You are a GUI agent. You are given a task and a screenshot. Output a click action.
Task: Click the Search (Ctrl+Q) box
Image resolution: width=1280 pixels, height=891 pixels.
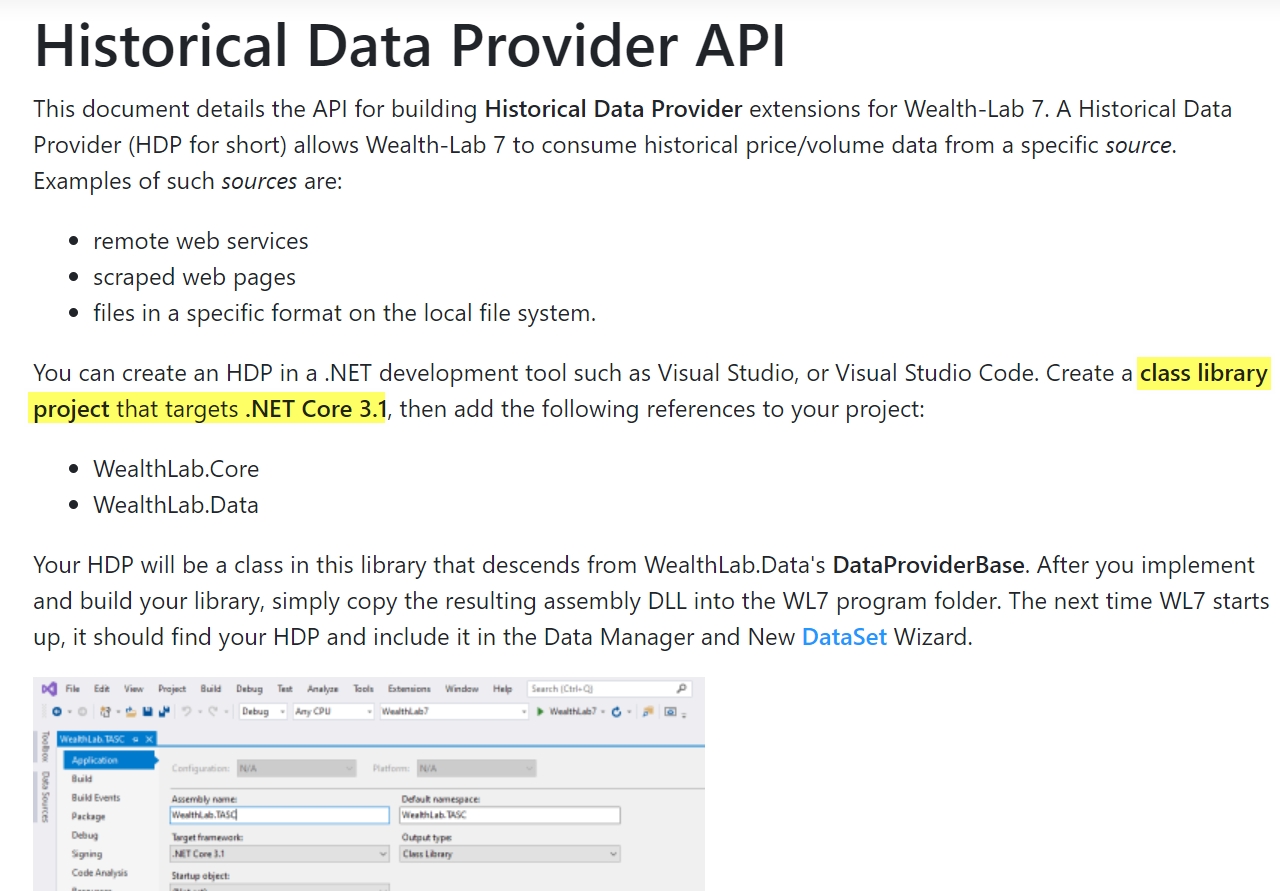pos(608,689)
